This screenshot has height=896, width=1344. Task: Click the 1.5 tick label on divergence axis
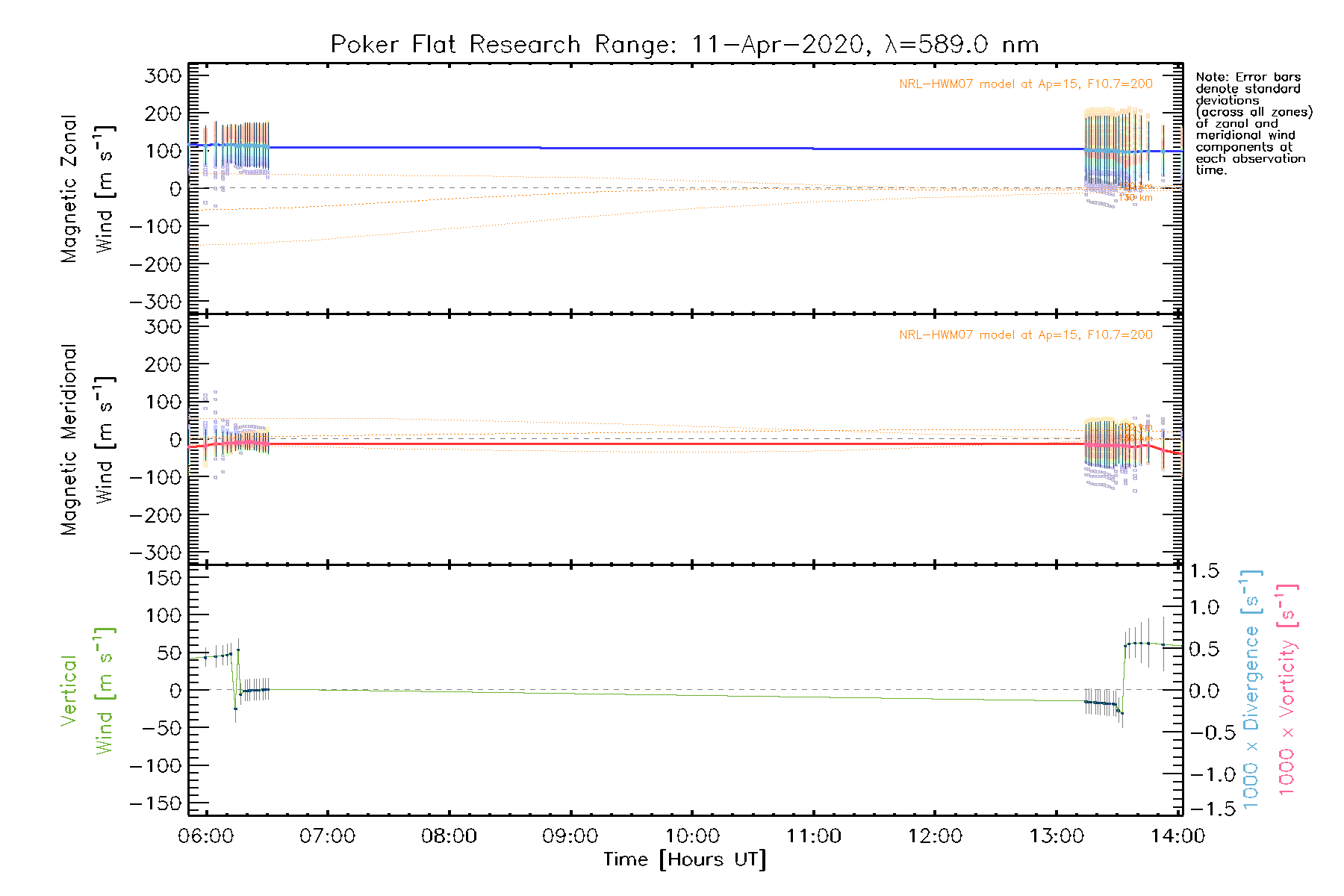pos(1204,571)
